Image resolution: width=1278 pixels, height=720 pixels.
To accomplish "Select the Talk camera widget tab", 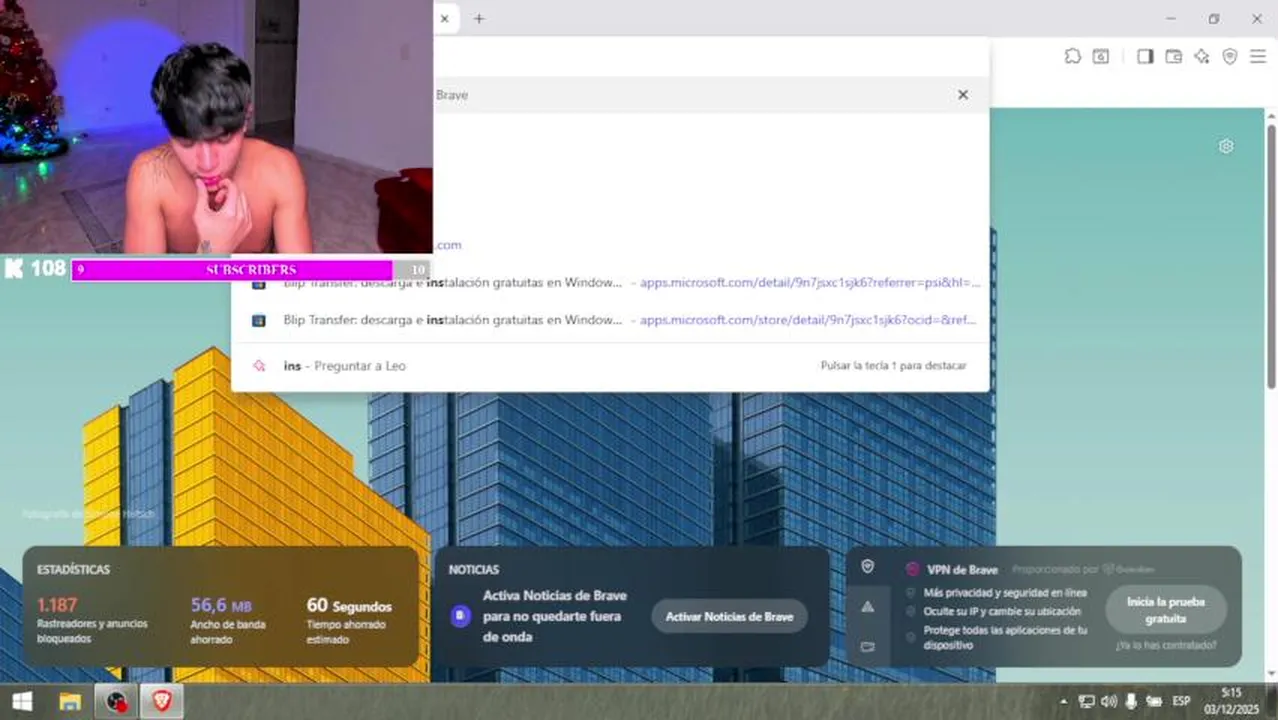I will point(867,647).
